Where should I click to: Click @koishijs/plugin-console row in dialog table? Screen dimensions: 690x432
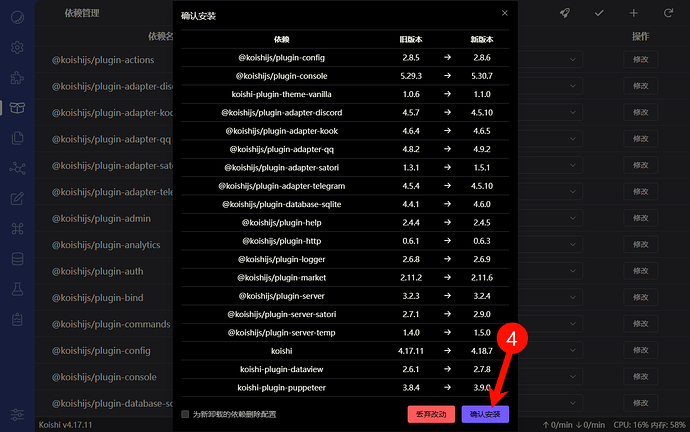tap(345, 76)
